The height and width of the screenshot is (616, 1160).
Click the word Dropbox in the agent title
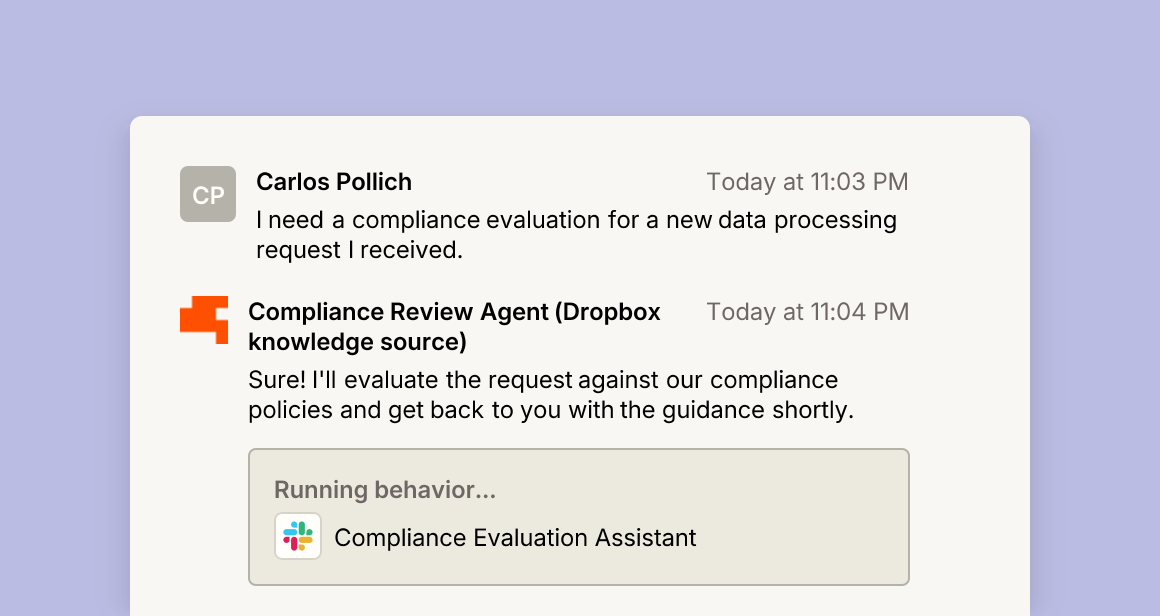click(611, 312)
